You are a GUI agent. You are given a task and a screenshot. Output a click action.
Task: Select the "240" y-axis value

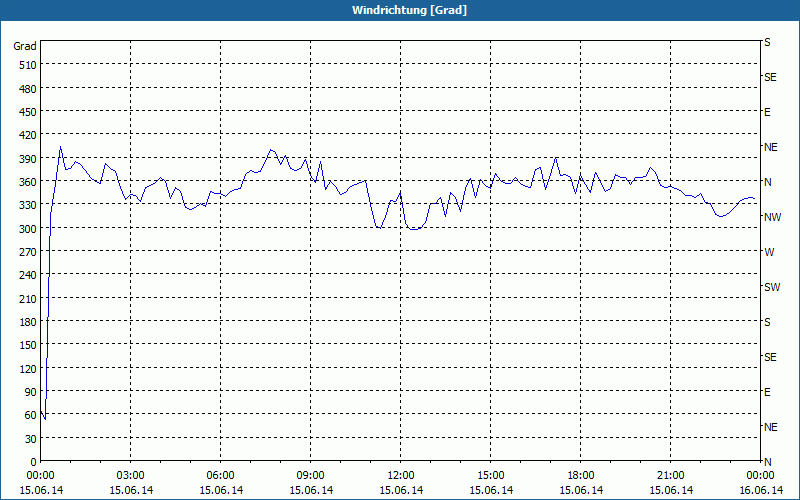coord(28,276)
